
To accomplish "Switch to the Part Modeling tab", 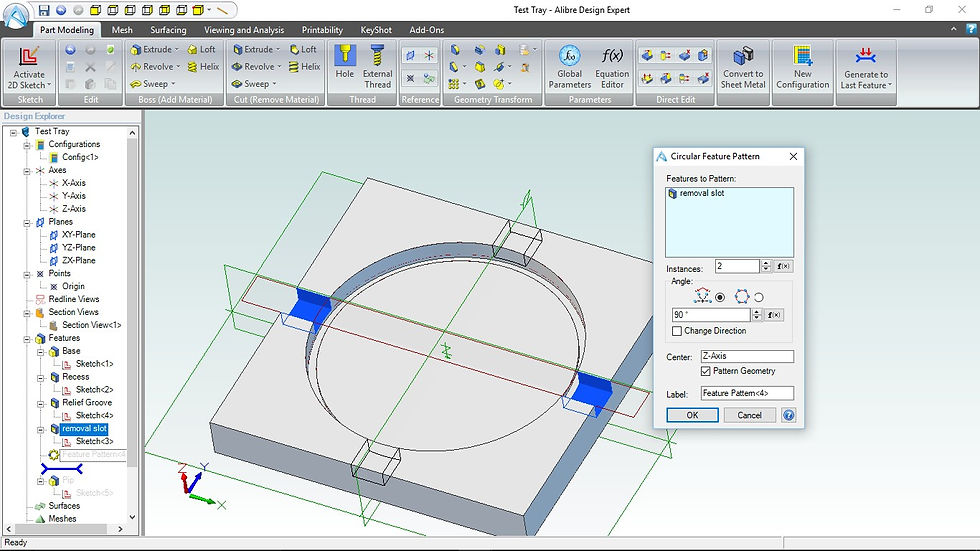I will (x=67, y=29).
